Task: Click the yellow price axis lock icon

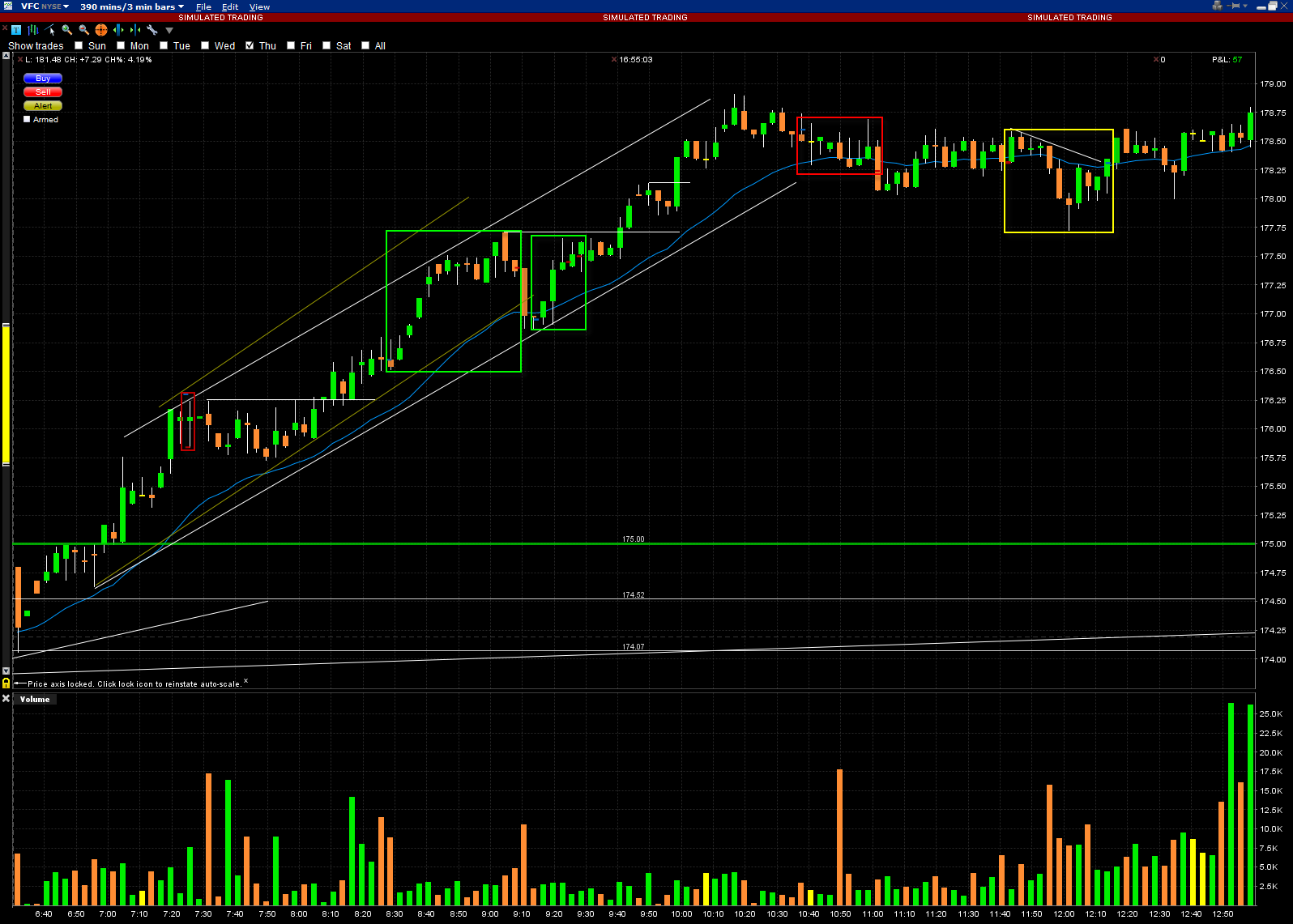Action: click(x=6, y=683)
